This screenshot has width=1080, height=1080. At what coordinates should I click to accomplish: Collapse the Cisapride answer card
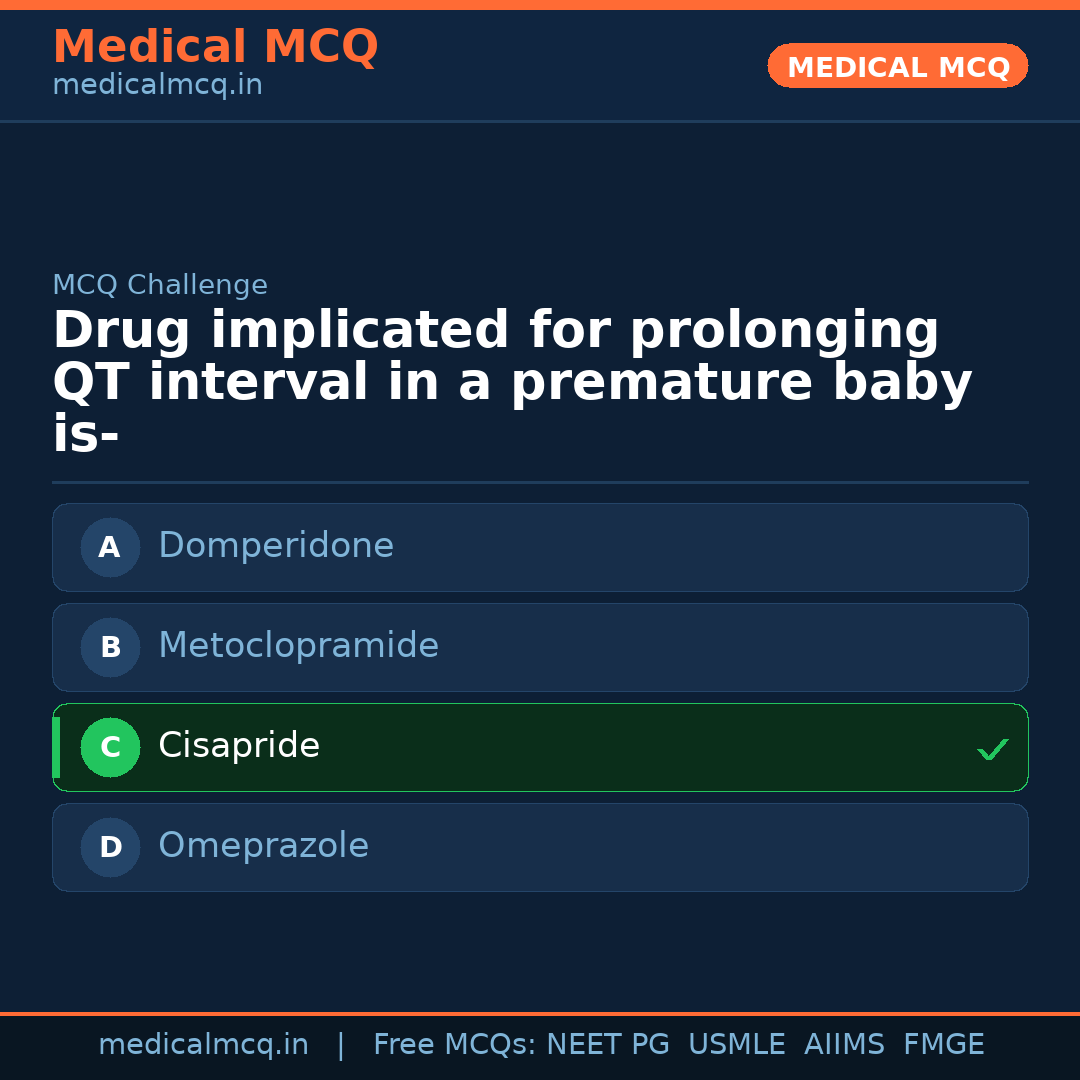tap(540, 747)
